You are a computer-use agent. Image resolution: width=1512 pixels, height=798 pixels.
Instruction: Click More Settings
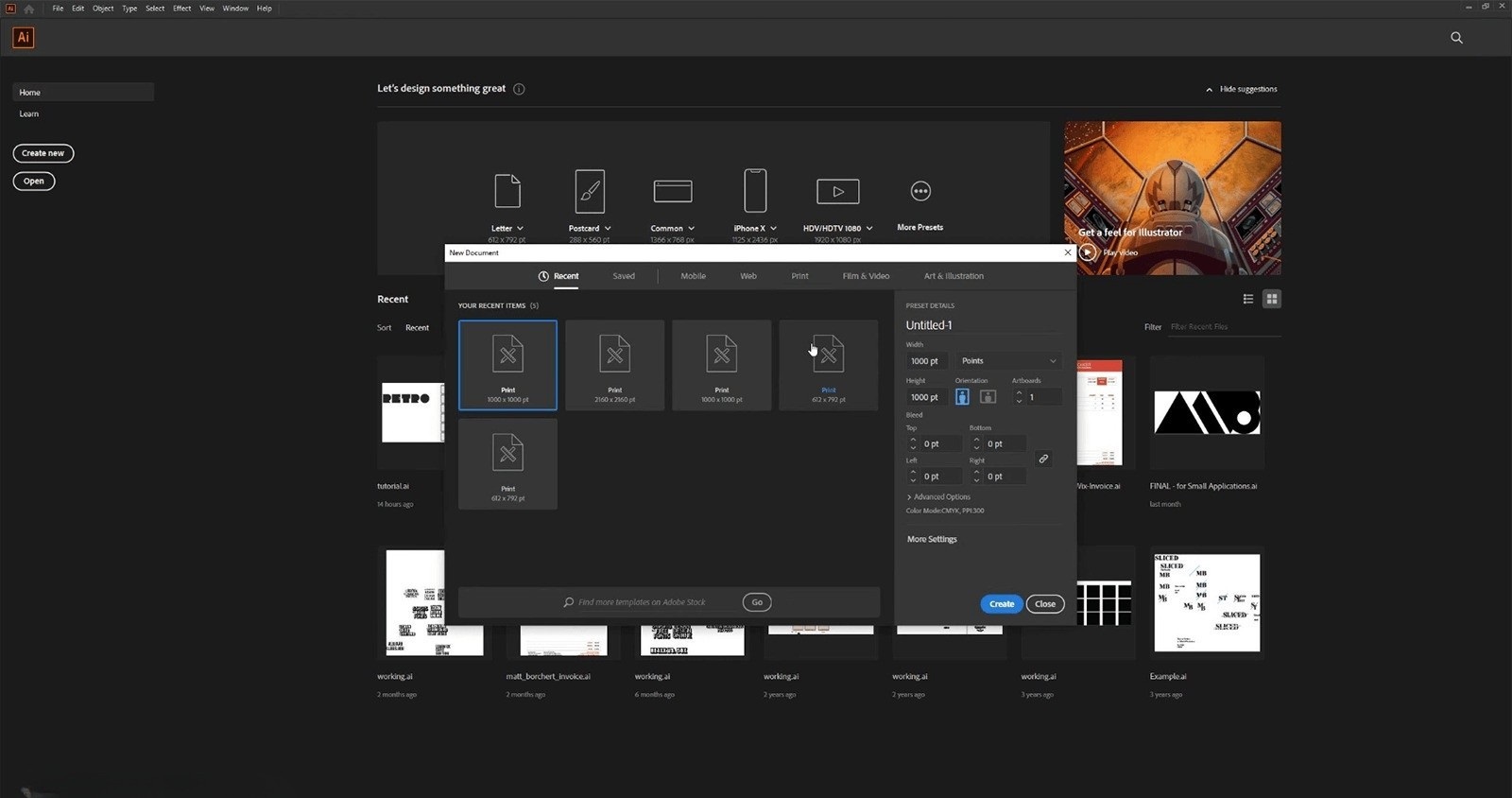(932, 539)
